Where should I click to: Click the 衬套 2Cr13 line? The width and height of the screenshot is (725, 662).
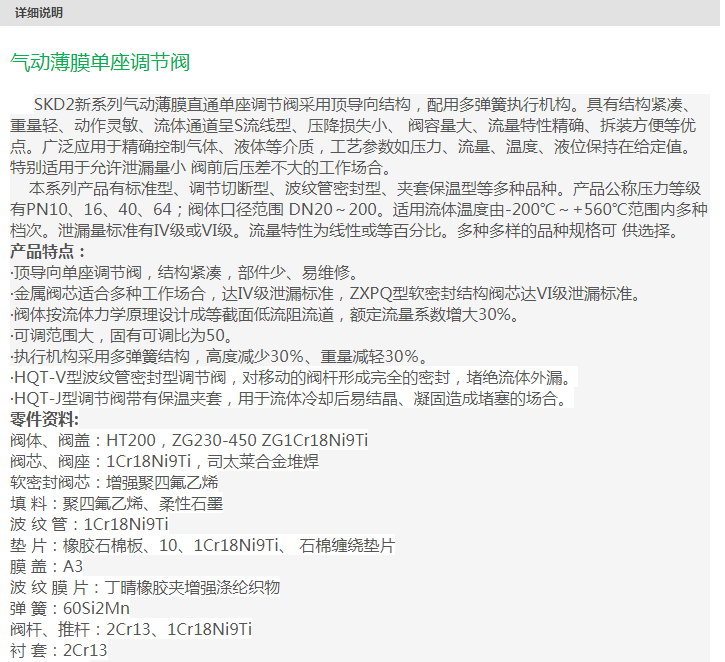[58, 650]
